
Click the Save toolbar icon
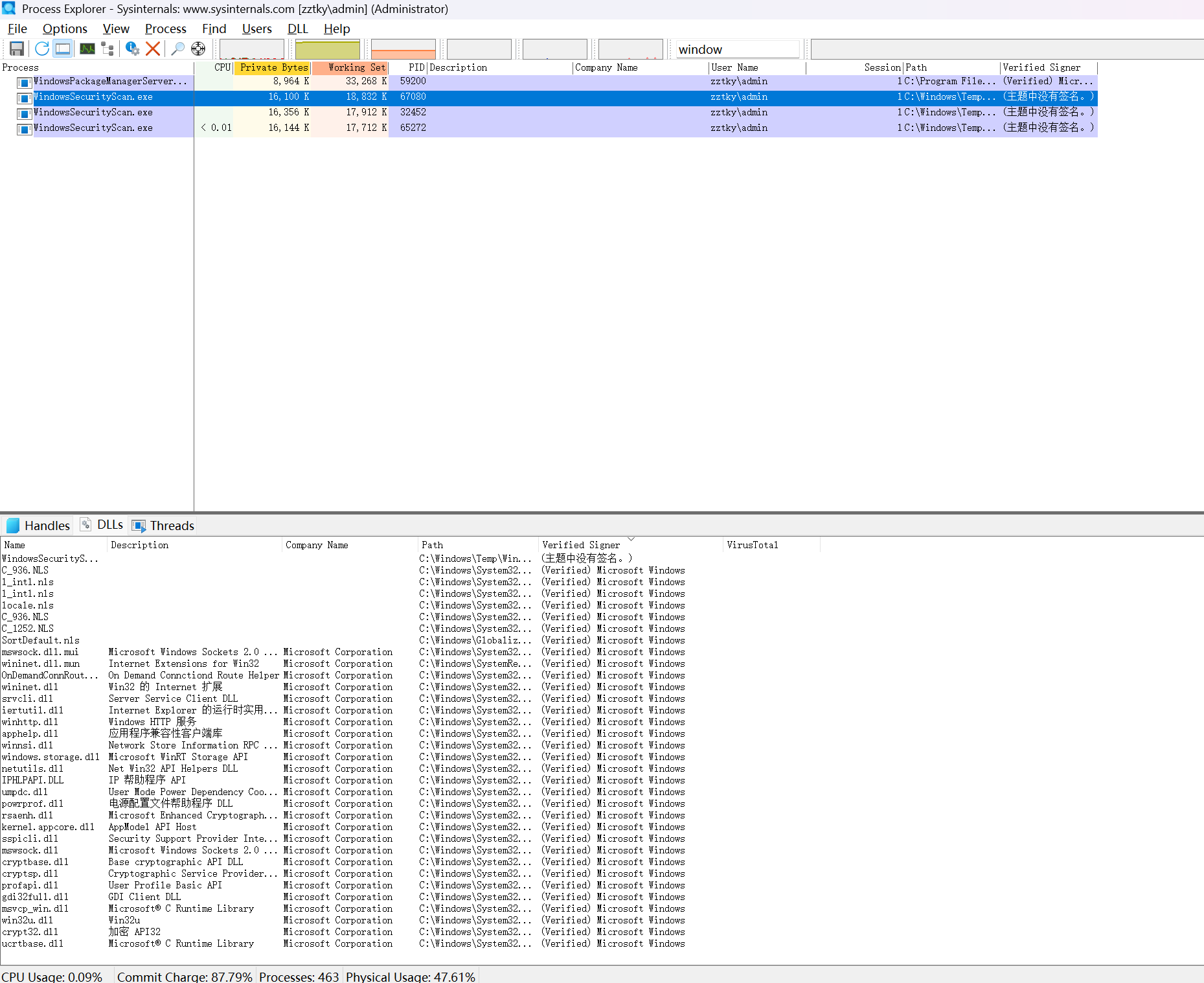[17, 49]
